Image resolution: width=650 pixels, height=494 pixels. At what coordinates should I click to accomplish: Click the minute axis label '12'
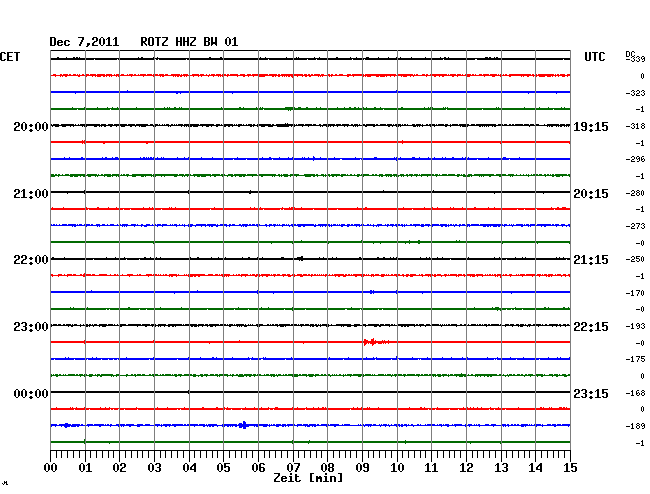[466, 468]
